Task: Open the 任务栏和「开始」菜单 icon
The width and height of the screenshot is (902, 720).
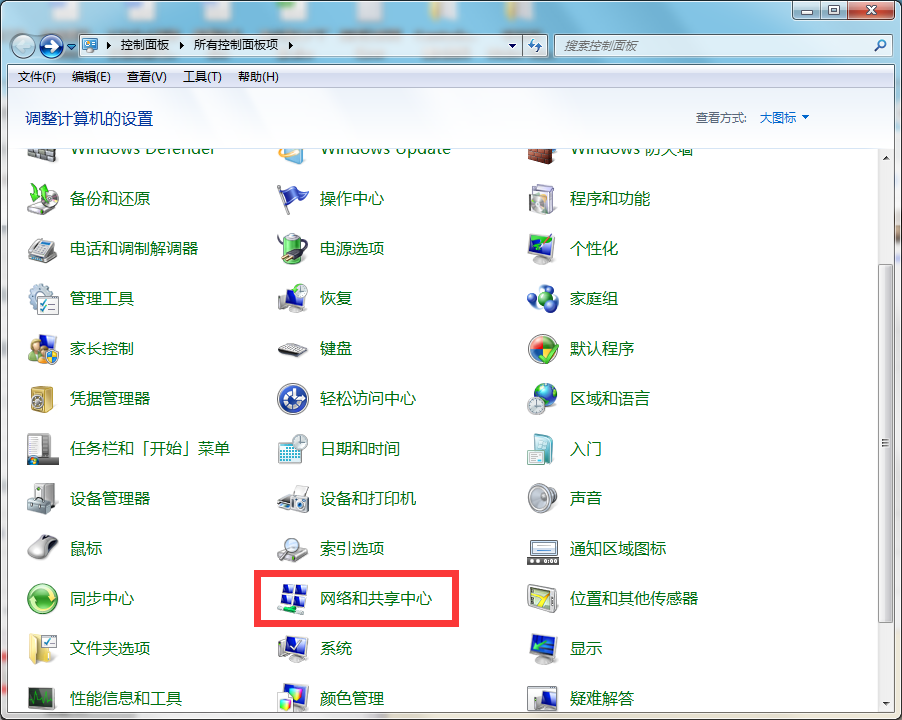Action: tap(43, 449)
